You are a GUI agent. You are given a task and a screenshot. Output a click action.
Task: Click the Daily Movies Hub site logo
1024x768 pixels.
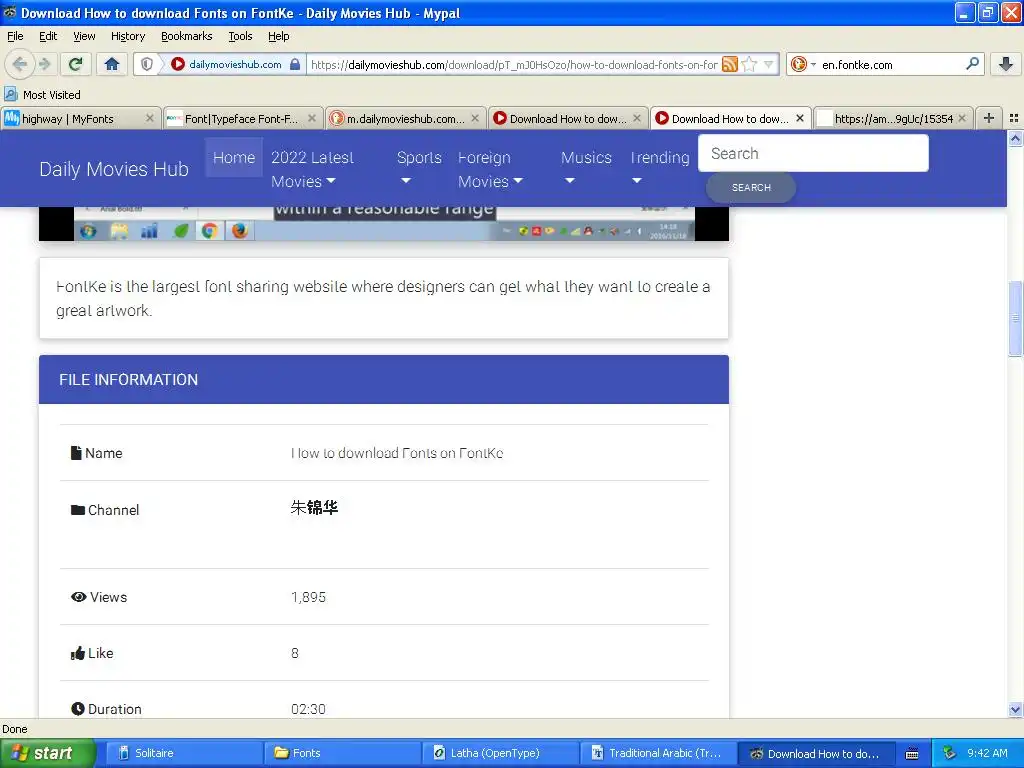click(114, 169)
